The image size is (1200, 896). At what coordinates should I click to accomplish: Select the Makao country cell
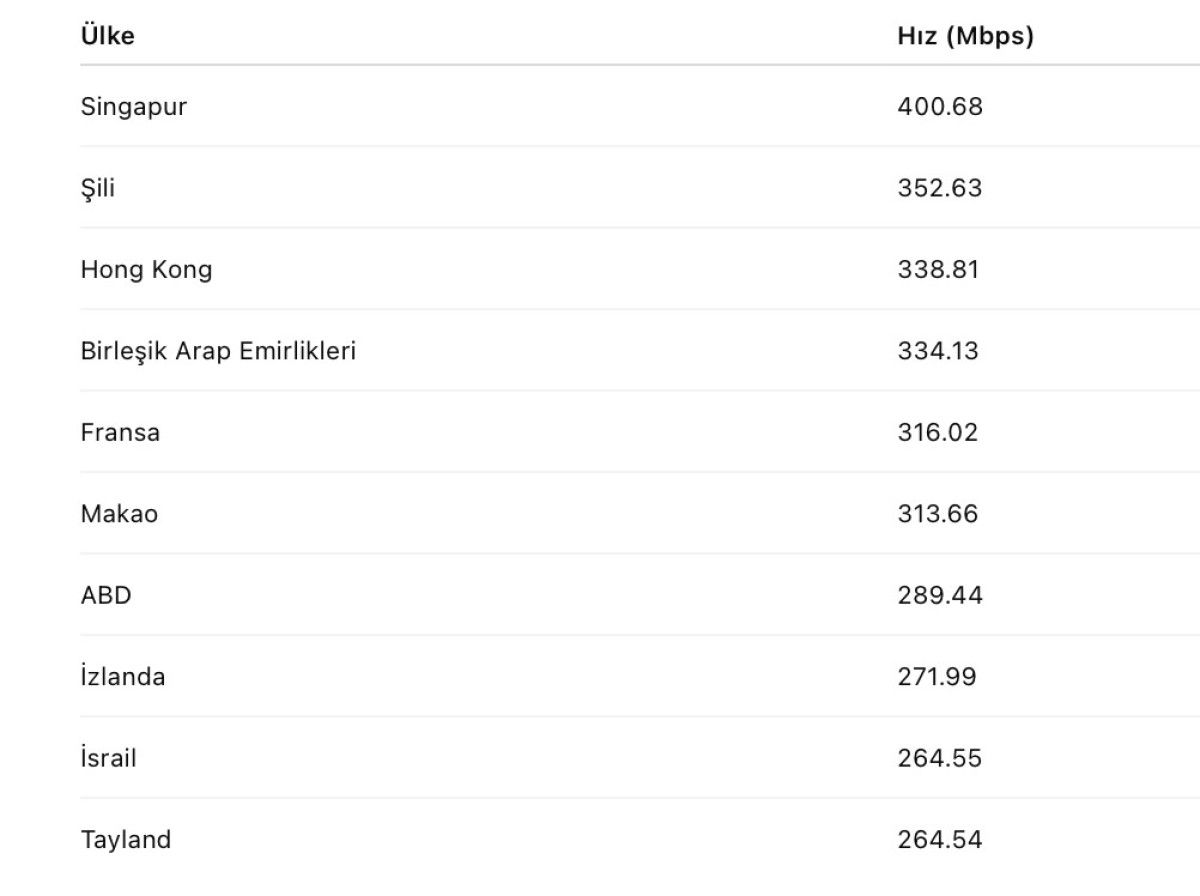(119, 515)
